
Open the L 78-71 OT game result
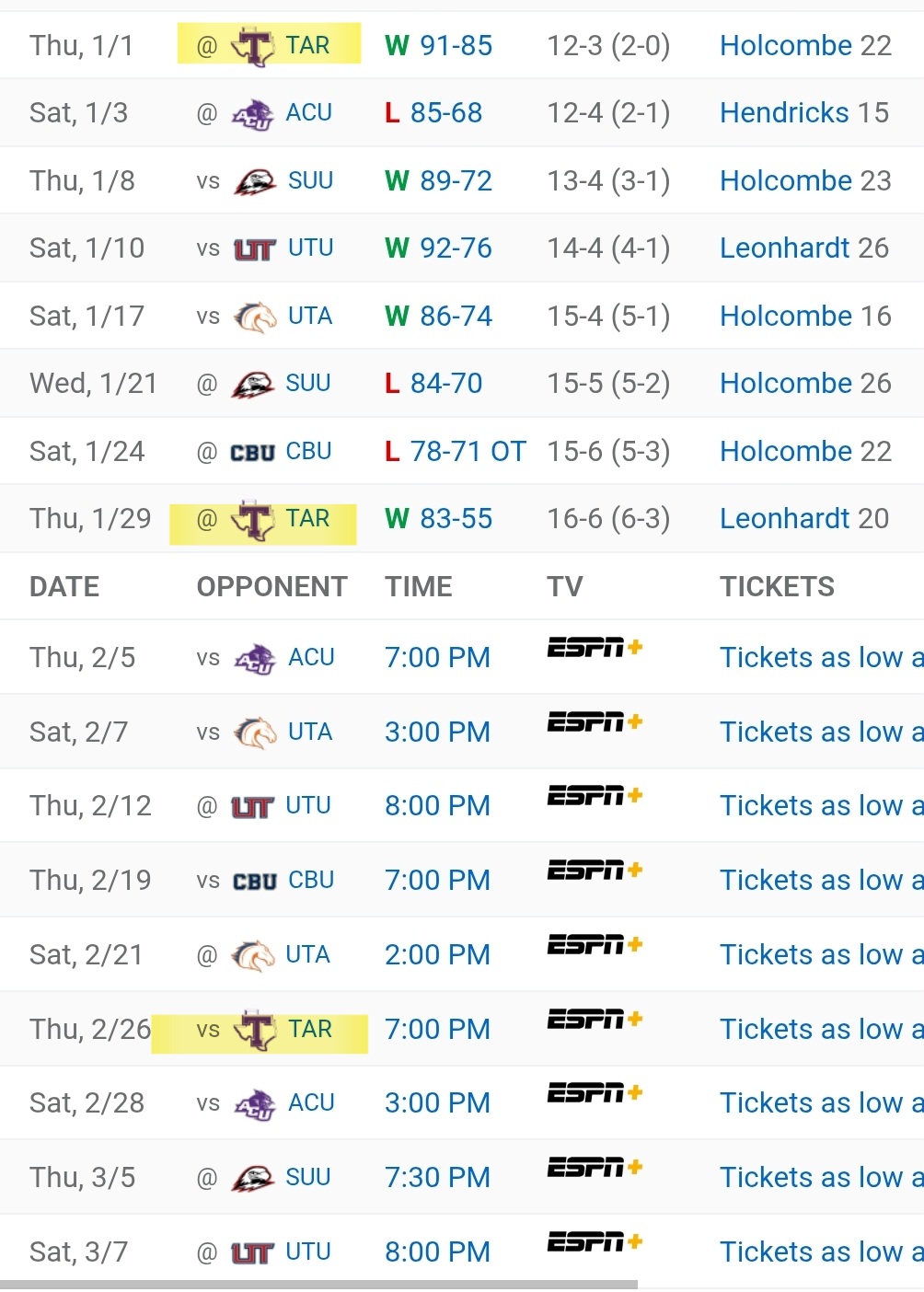[456, 452]
